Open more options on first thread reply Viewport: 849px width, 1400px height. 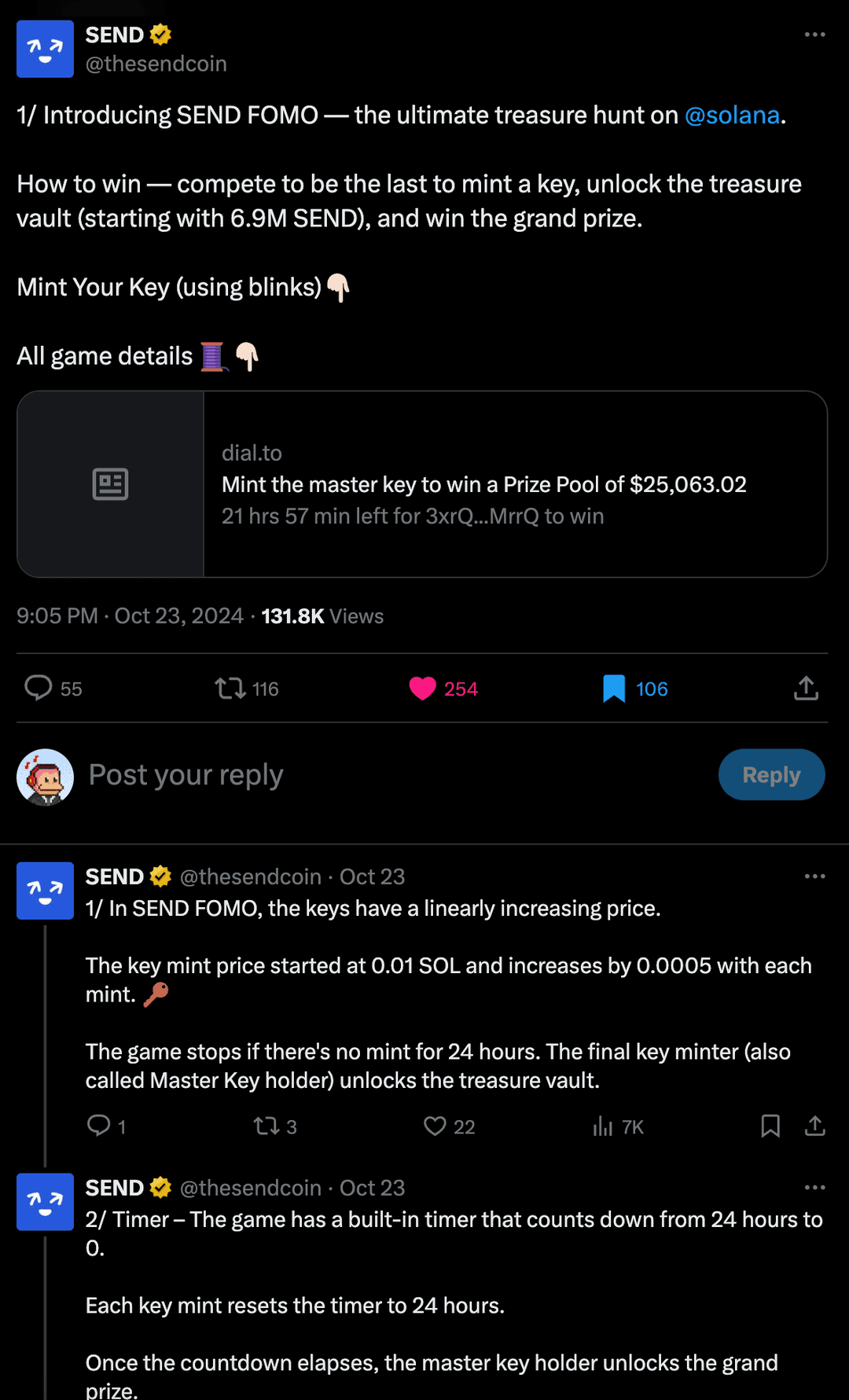pyautogui.click(x=814, y=876)
